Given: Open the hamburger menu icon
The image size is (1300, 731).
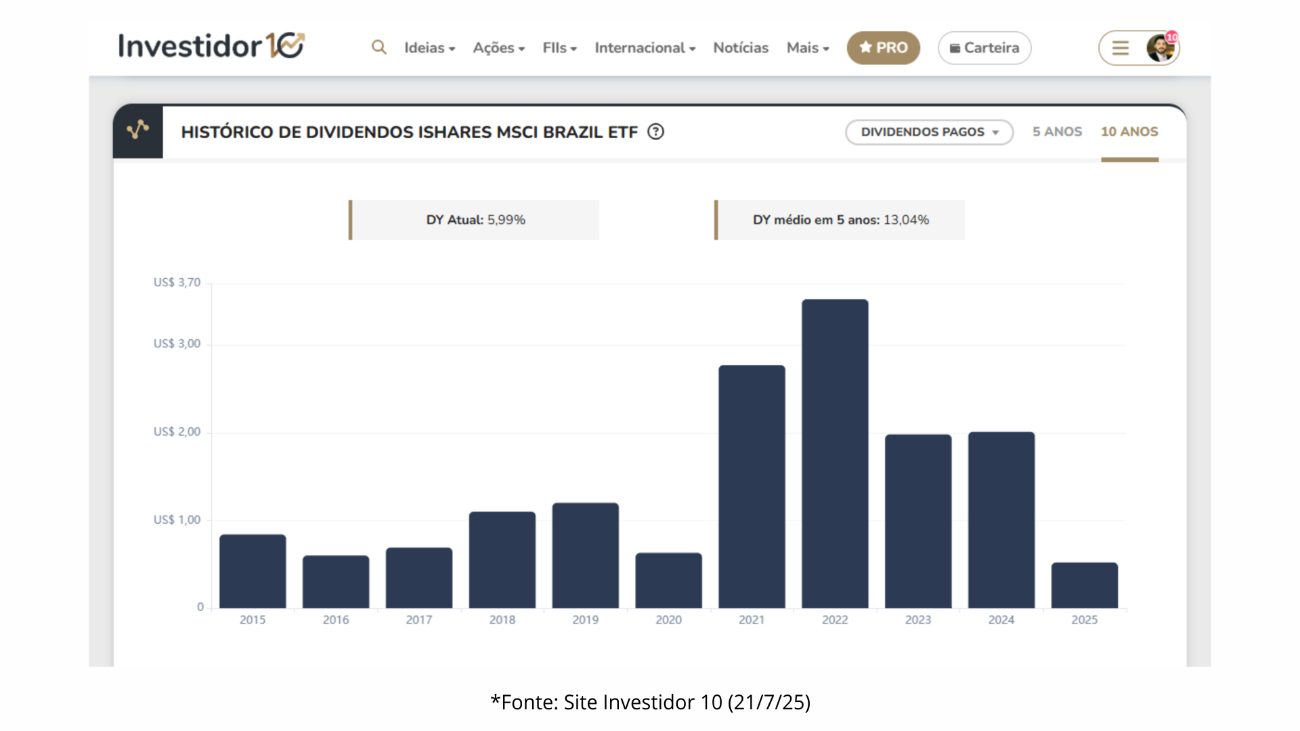Looking at the screenshot, I should click(x=1120, y=48).
